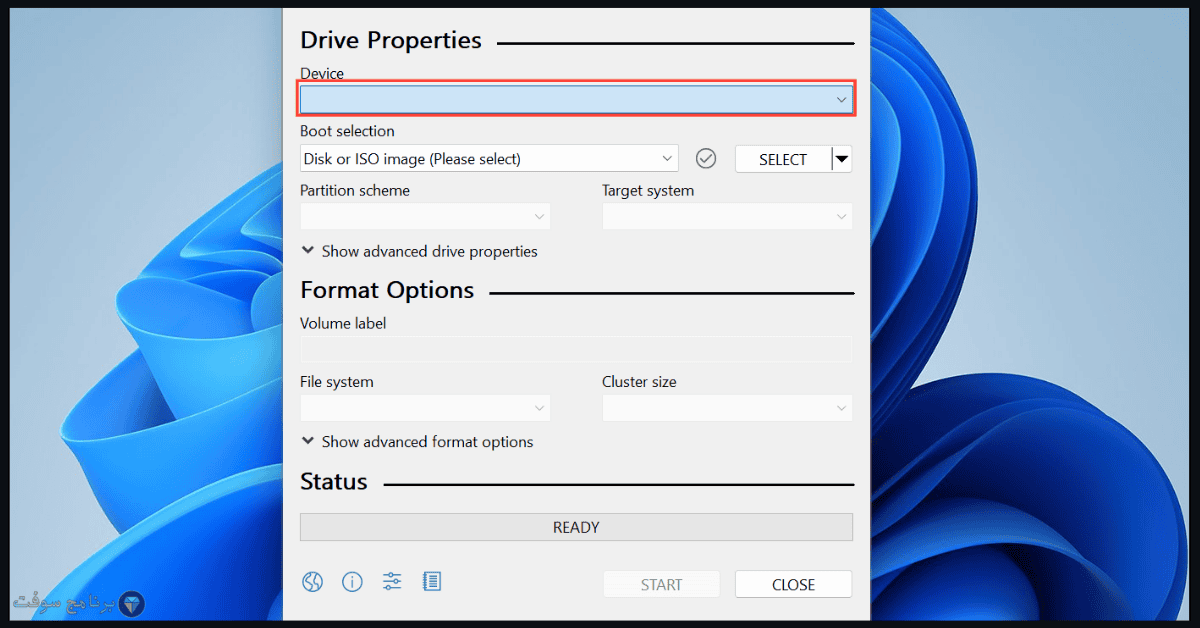Screen dimensions: 1200x628
Task: Open the arrow beside the SELECT button
Action: 842,159
